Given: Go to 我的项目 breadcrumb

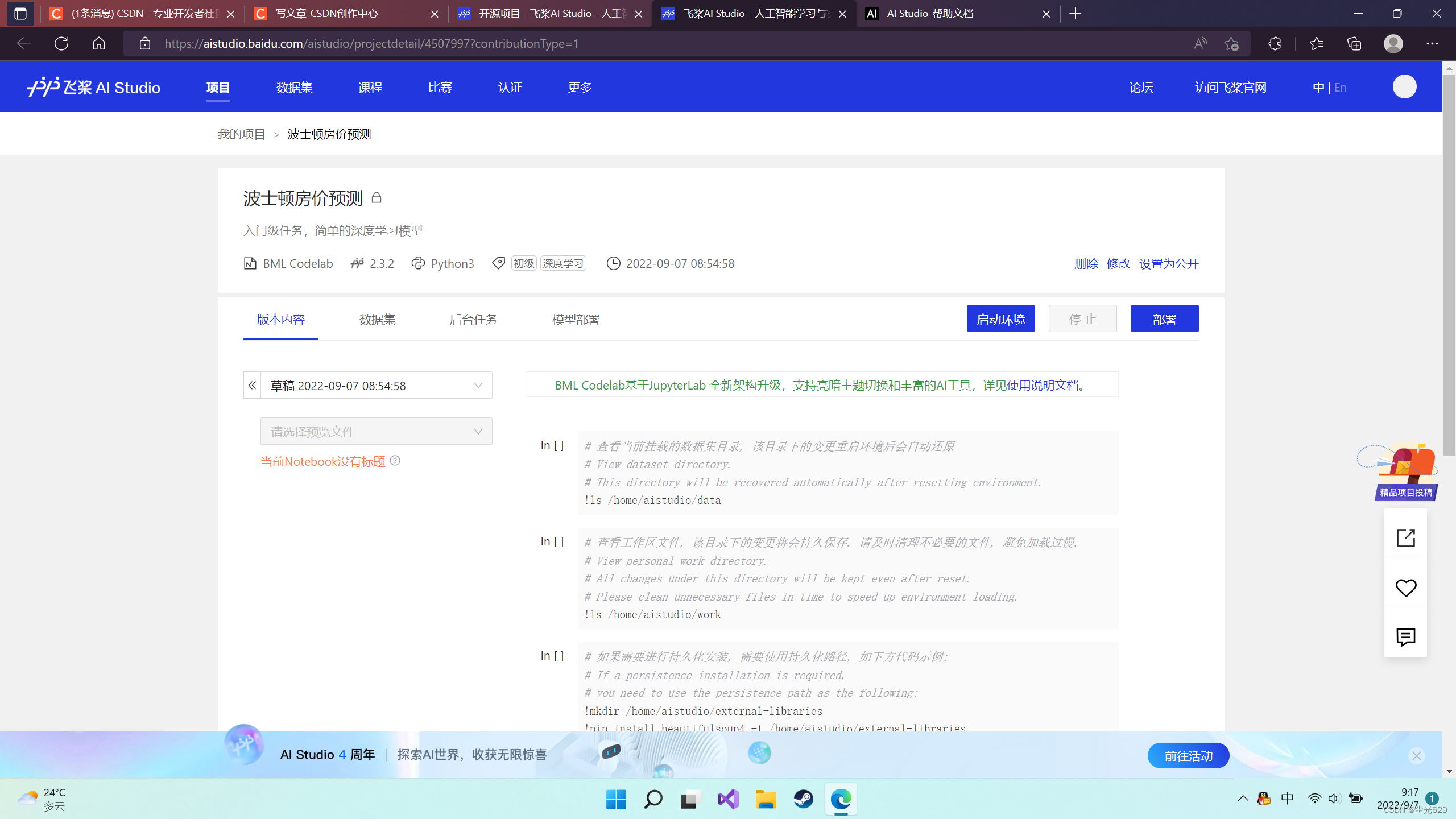Looking at the screenshot, I should click(x=241, y=134).
